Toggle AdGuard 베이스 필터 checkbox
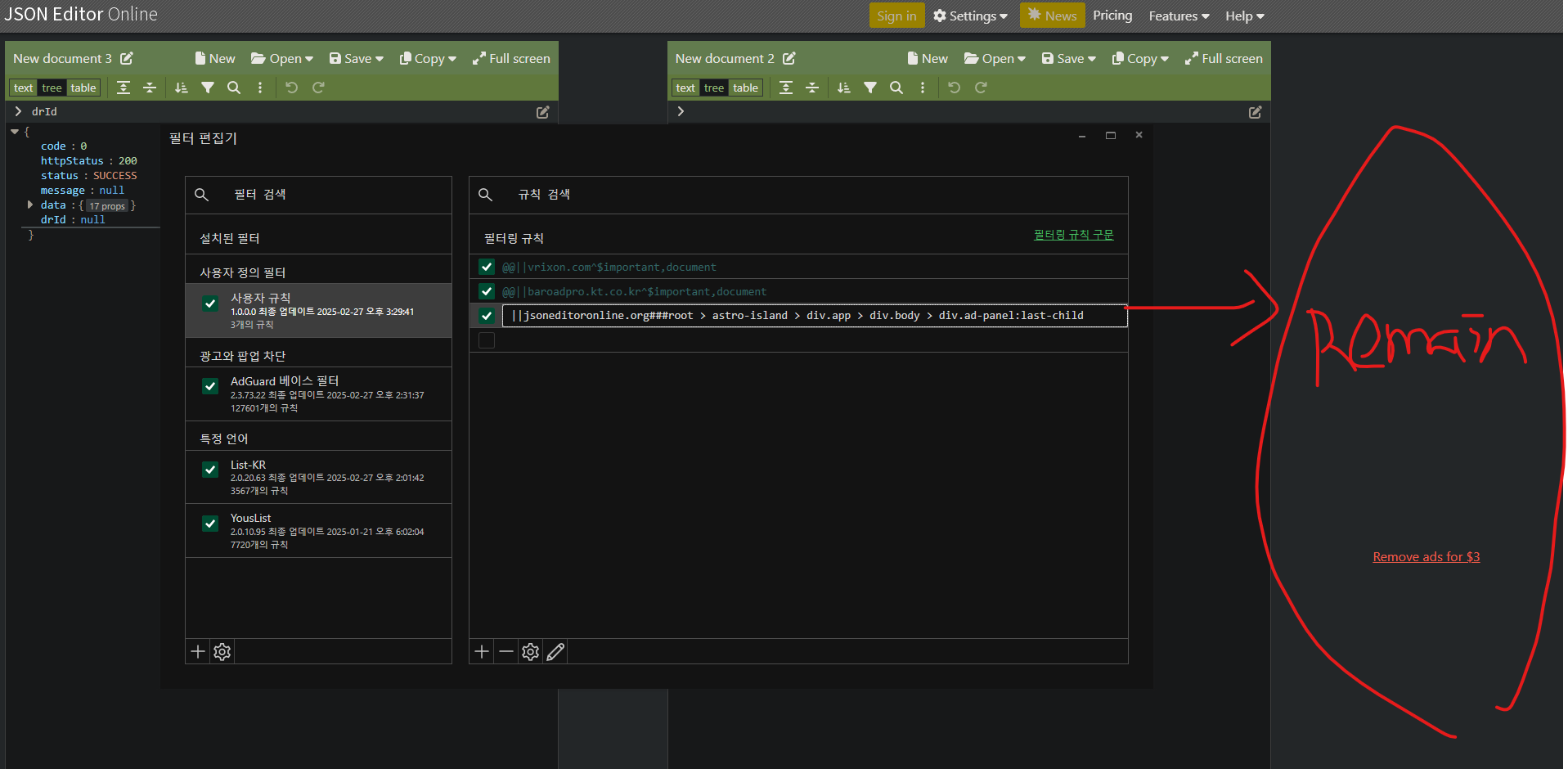This screenshot has width=1568, height=769. pos(210,386)
